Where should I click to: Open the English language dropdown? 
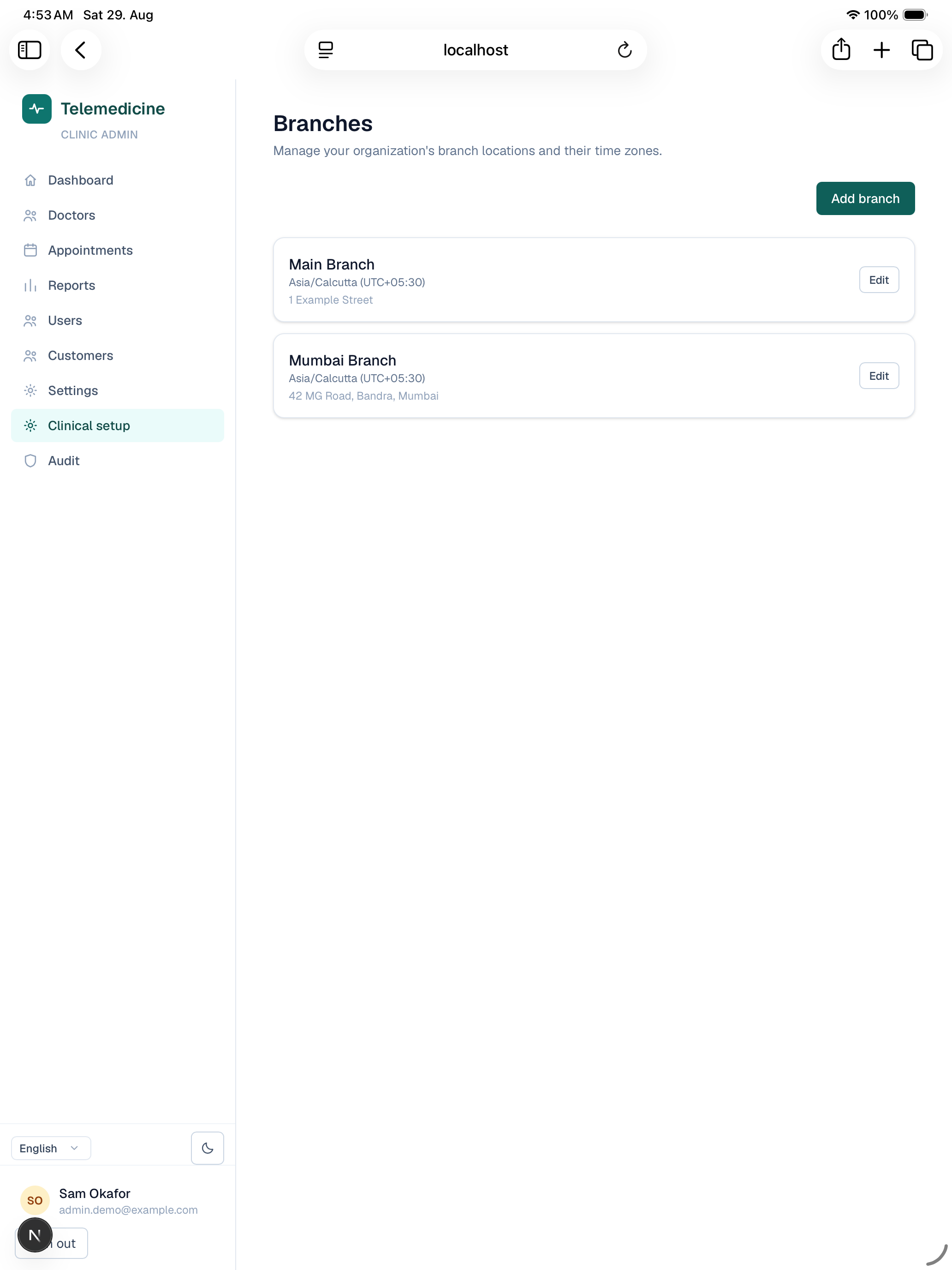50,1148
